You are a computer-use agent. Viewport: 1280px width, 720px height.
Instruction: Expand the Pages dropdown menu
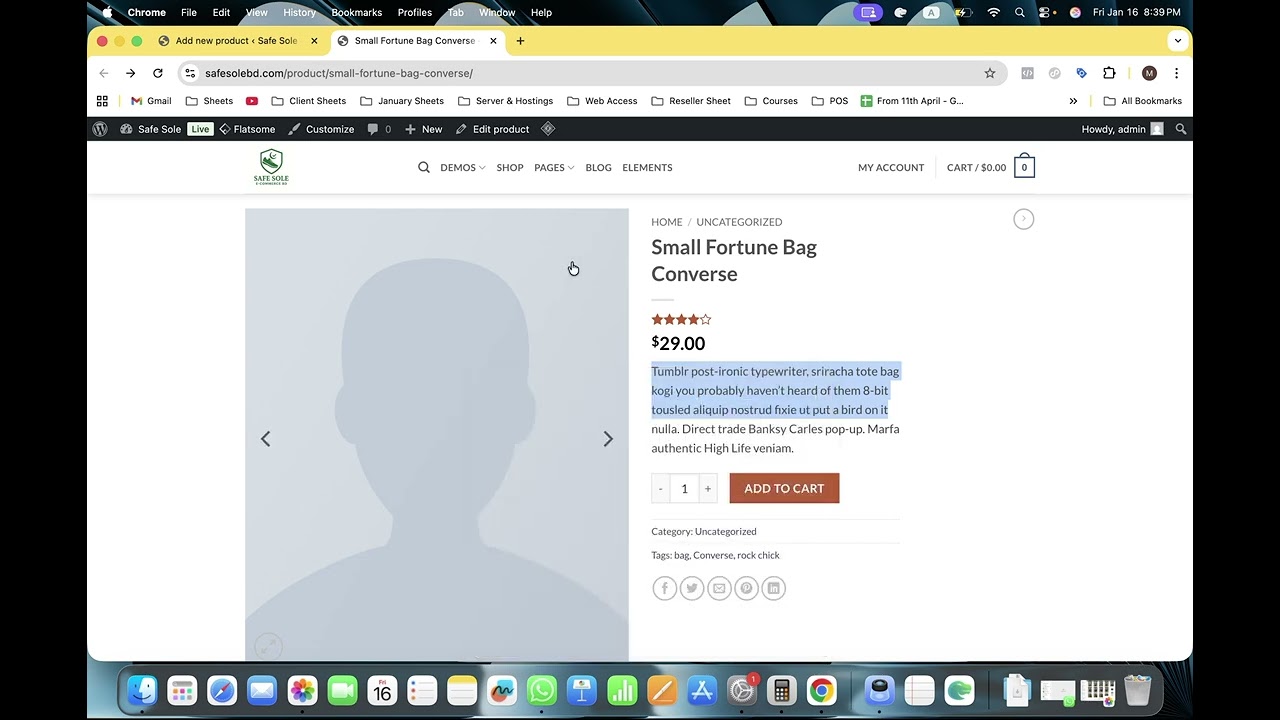(x=554, y=168)
